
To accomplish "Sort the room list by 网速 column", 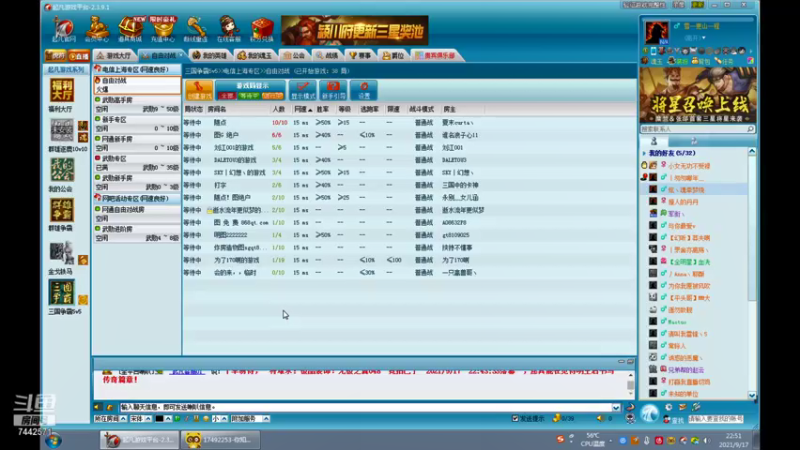I will (303, 109).
